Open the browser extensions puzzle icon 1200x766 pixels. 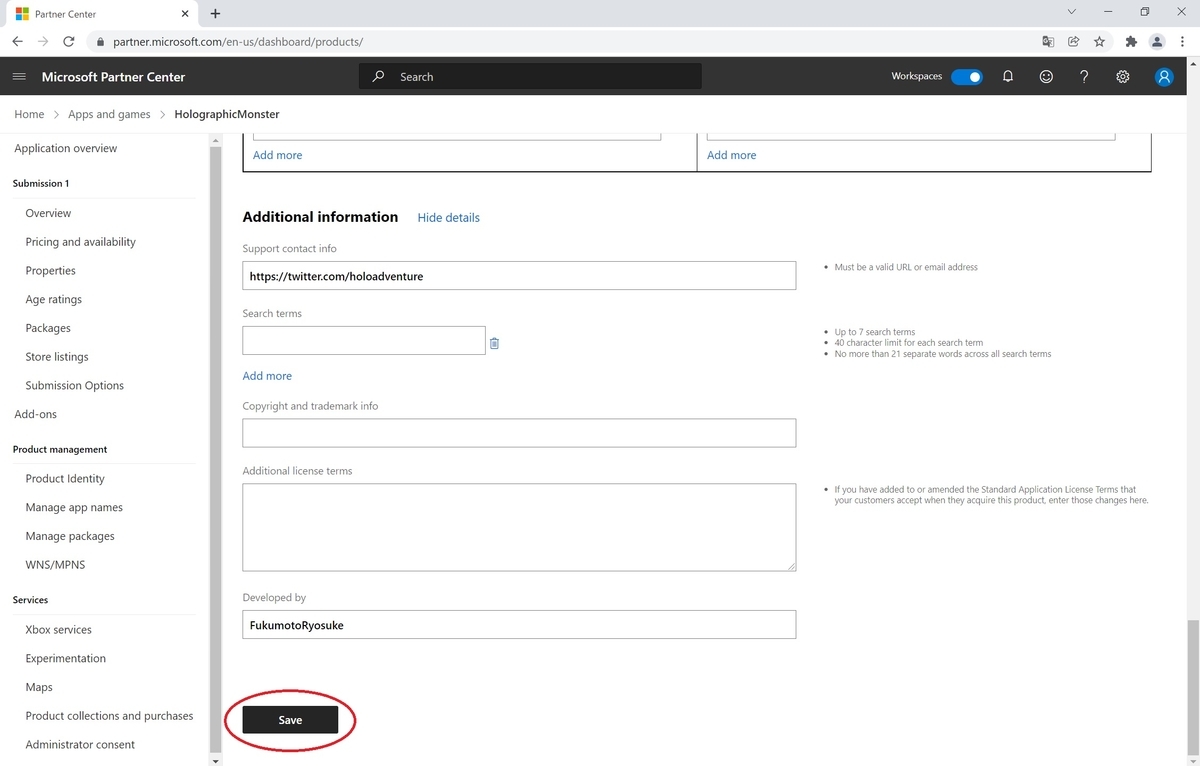click(x=1131, y=42)
